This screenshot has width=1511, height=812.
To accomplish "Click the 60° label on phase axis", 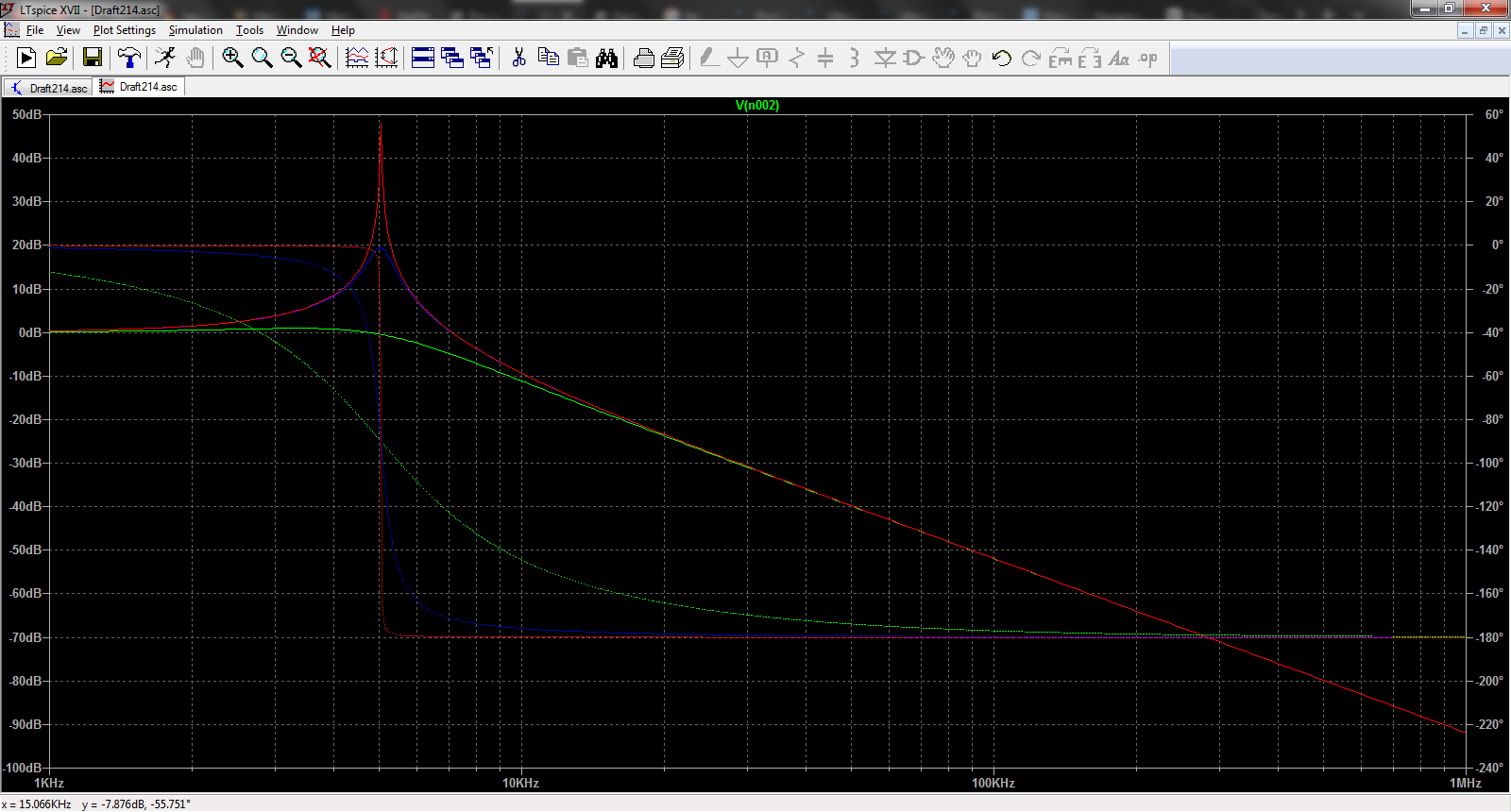I will click(1494, 114).
